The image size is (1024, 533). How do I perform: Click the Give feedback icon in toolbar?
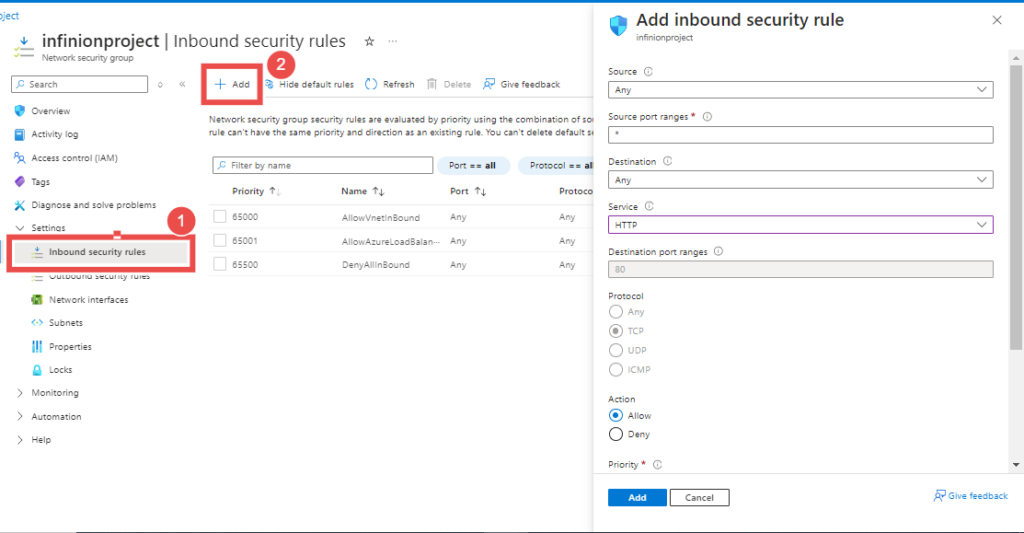click(489, 84)
